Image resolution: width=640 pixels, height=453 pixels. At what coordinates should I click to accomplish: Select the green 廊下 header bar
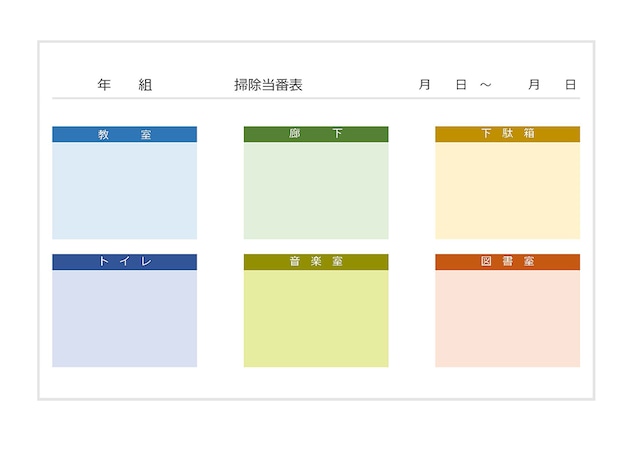316,134
